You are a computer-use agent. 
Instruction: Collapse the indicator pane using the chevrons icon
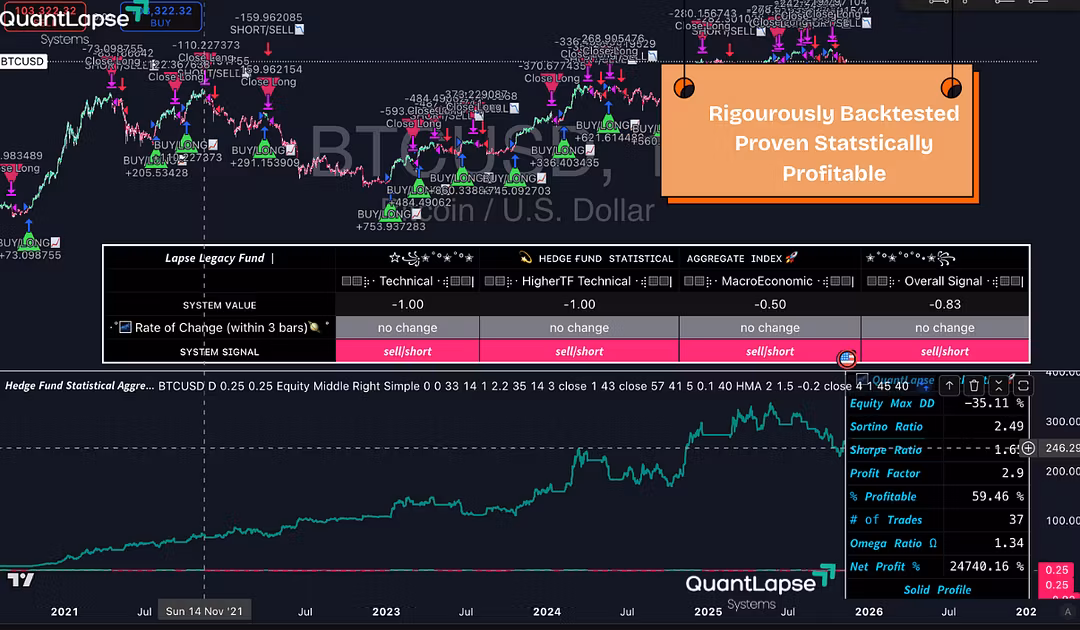(x=1000, y=385)
